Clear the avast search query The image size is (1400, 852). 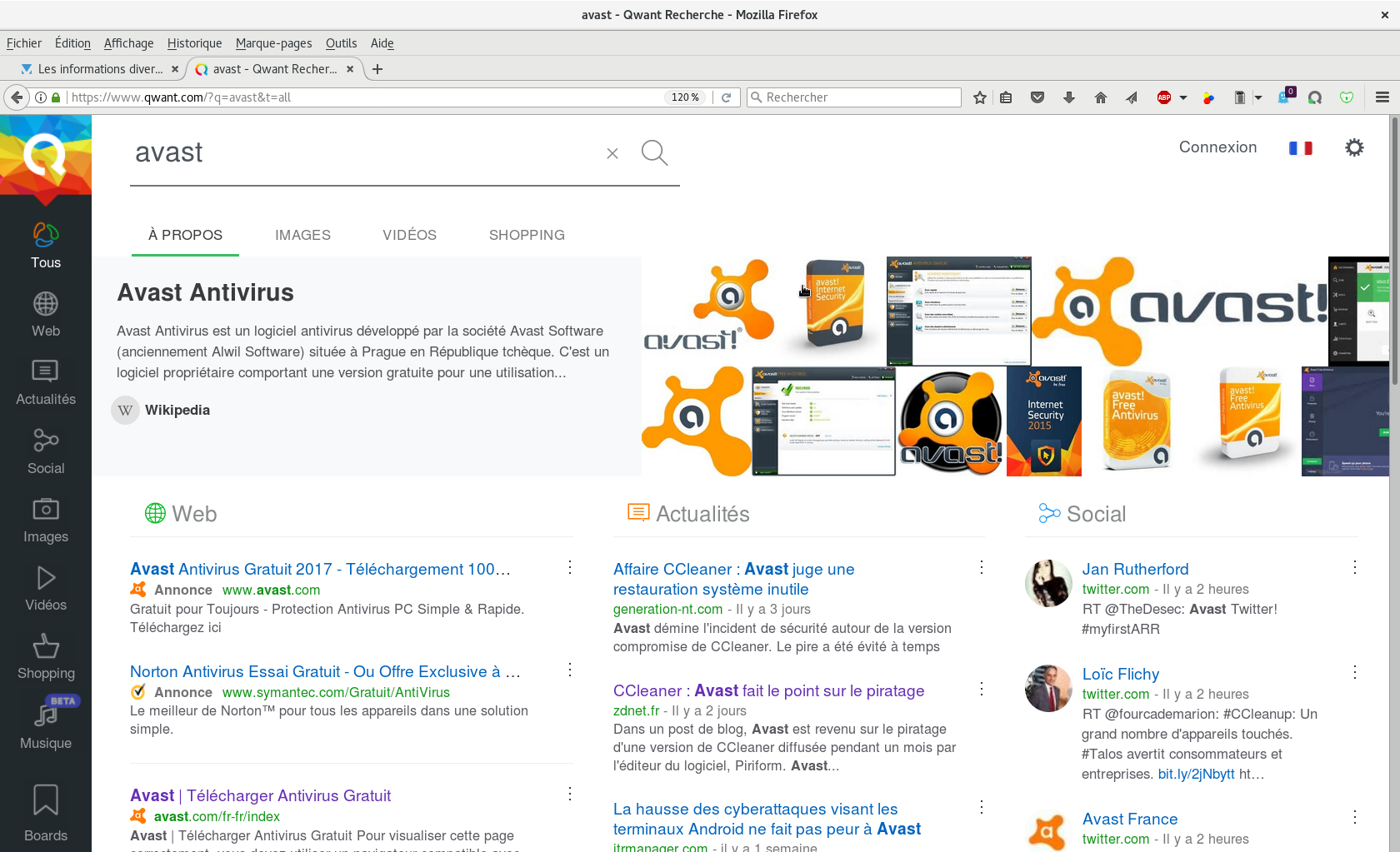612,153
